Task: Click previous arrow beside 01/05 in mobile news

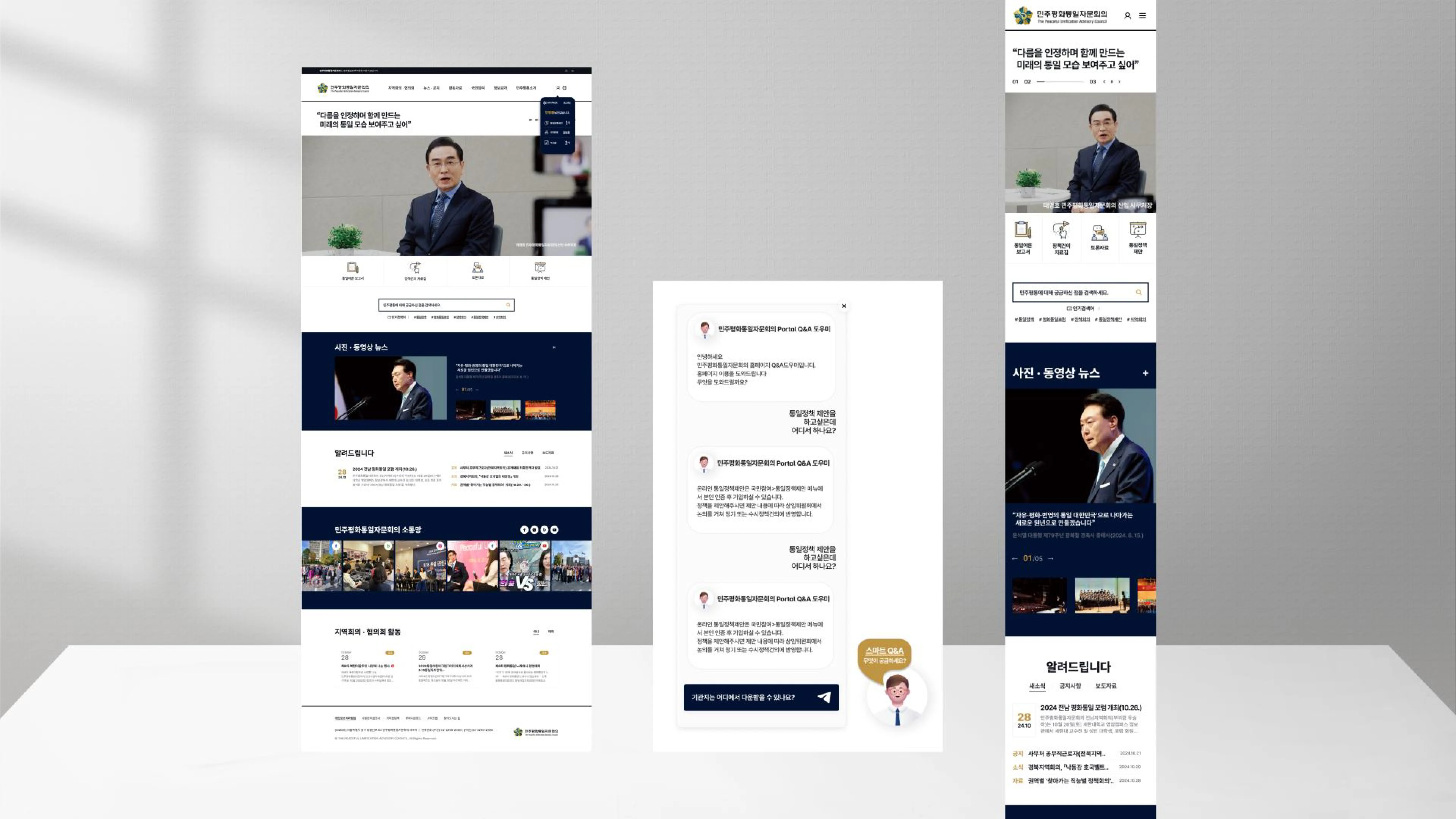Action: (1015, 559)
